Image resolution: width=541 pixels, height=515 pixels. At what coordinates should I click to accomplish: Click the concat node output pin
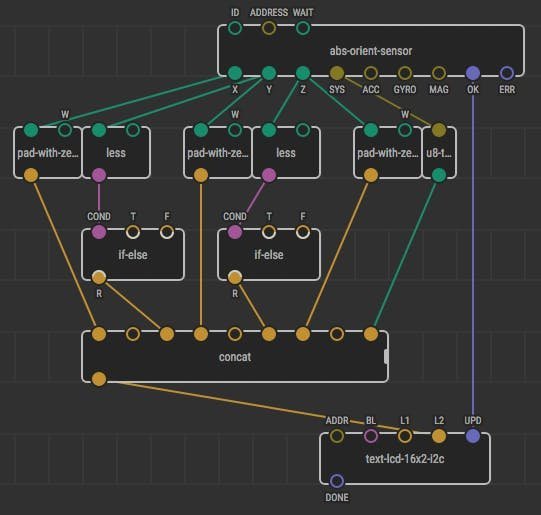pos(99,379)
